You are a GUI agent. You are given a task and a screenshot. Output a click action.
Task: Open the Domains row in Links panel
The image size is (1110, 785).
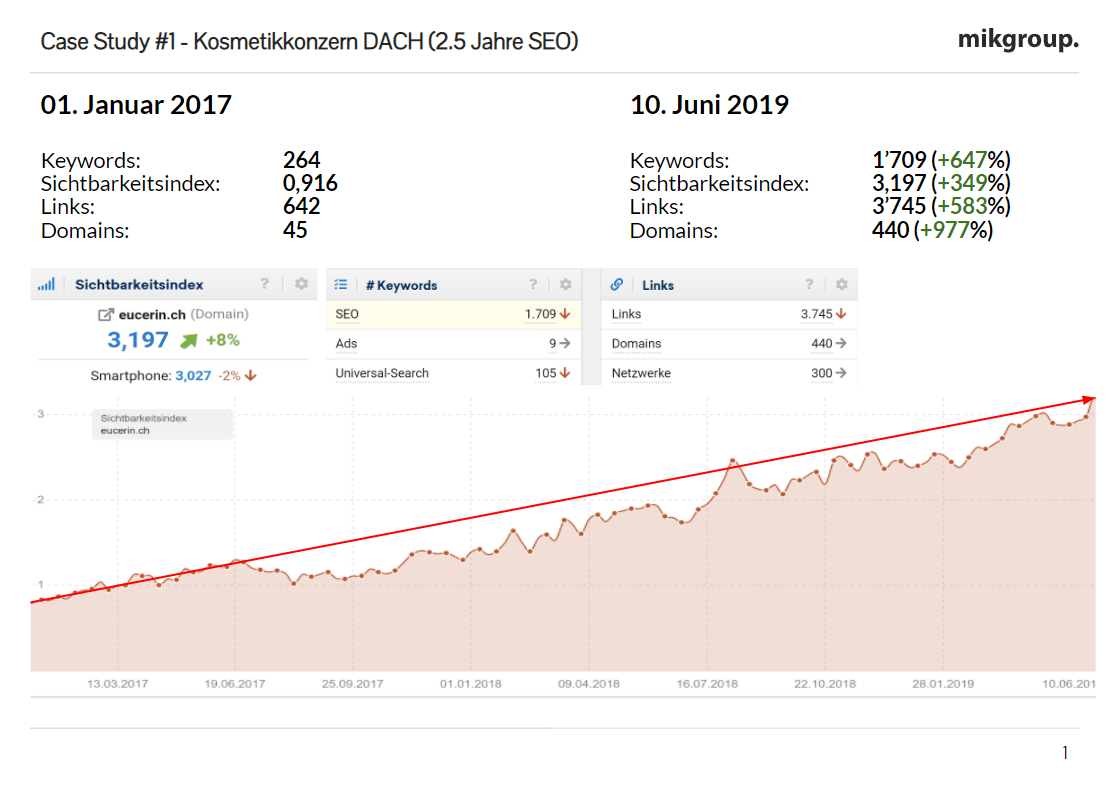click(729, 344)
